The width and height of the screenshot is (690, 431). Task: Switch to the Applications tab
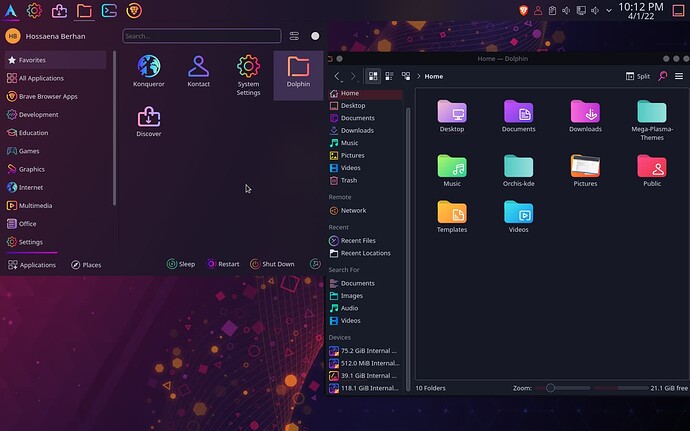[32, 265]
